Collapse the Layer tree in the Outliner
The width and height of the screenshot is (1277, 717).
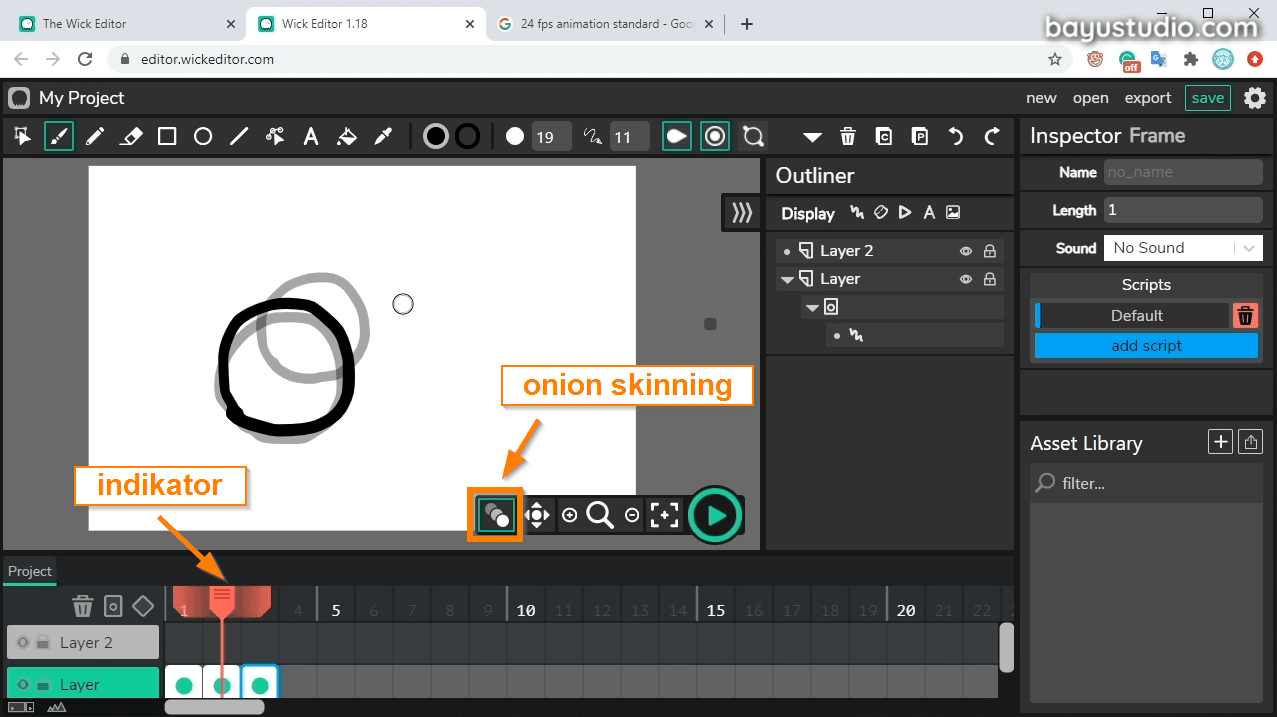(788, 278)
